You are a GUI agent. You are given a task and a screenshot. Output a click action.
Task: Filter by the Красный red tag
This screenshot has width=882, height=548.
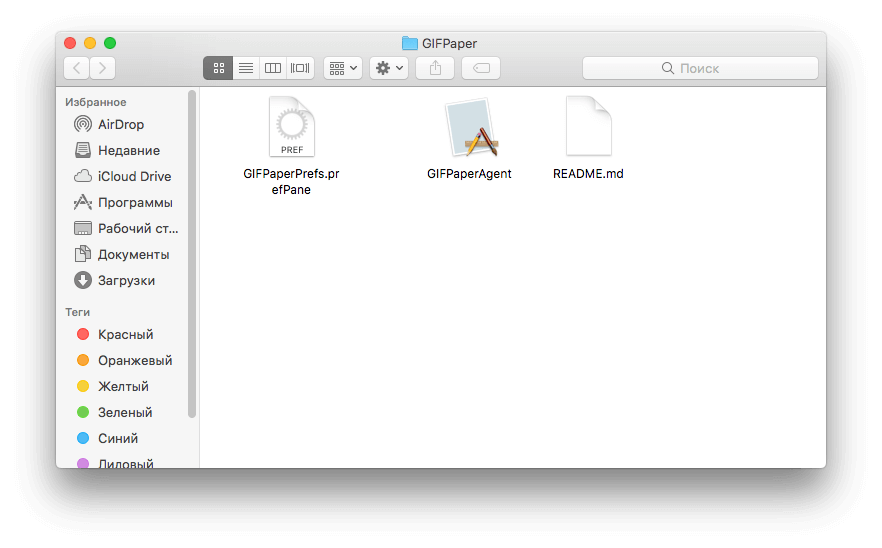coord(125,334)
